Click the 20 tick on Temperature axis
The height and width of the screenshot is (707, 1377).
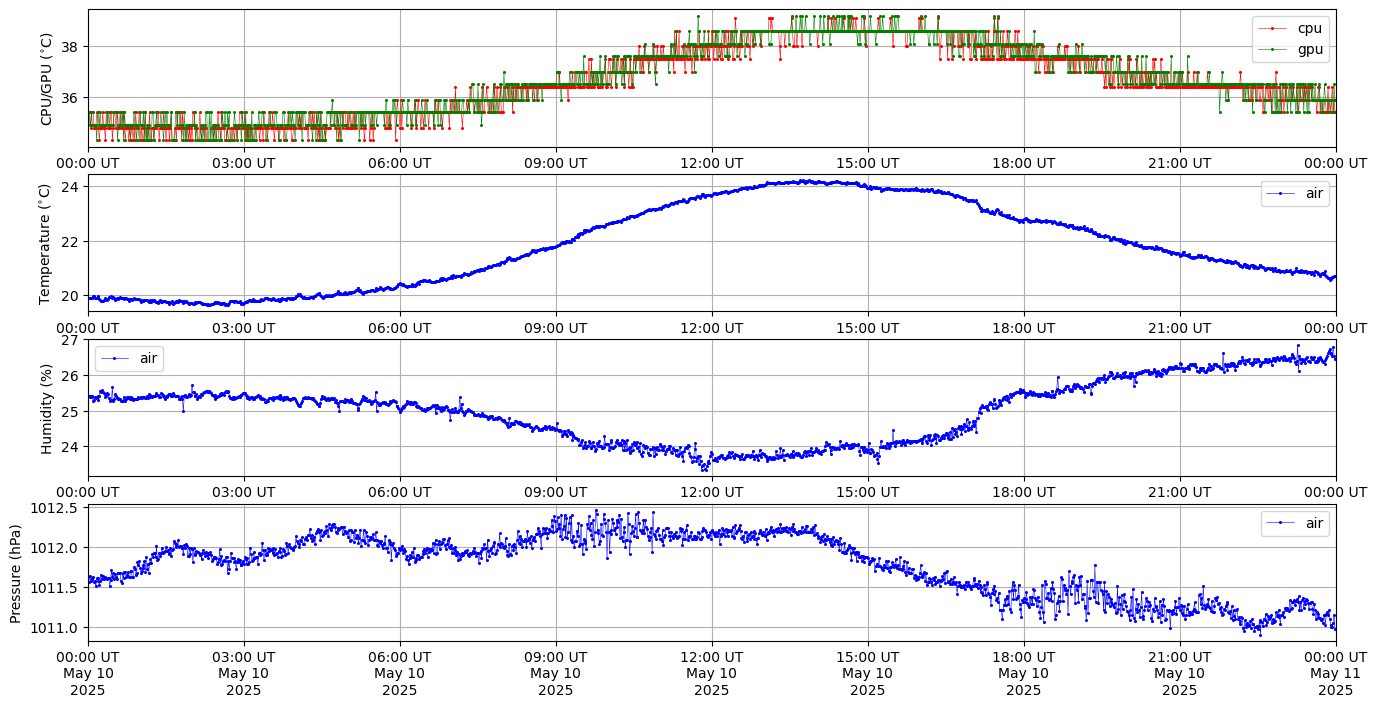pos(72,296)
